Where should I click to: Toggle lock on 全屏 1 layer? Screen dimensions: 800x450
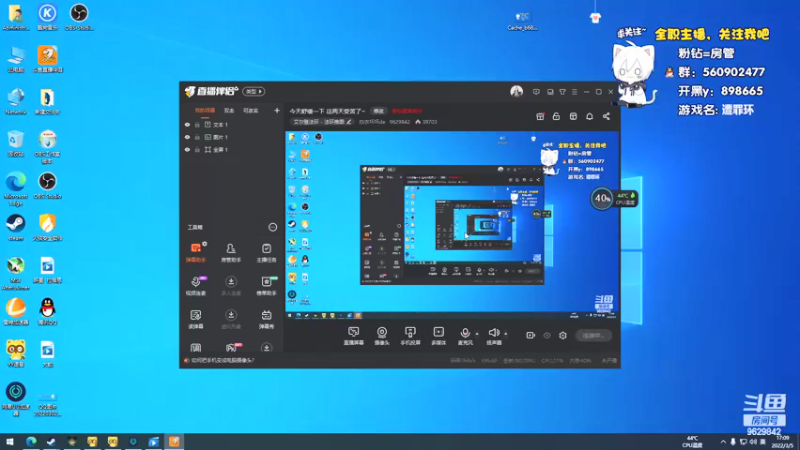click(x=197, y=149)
